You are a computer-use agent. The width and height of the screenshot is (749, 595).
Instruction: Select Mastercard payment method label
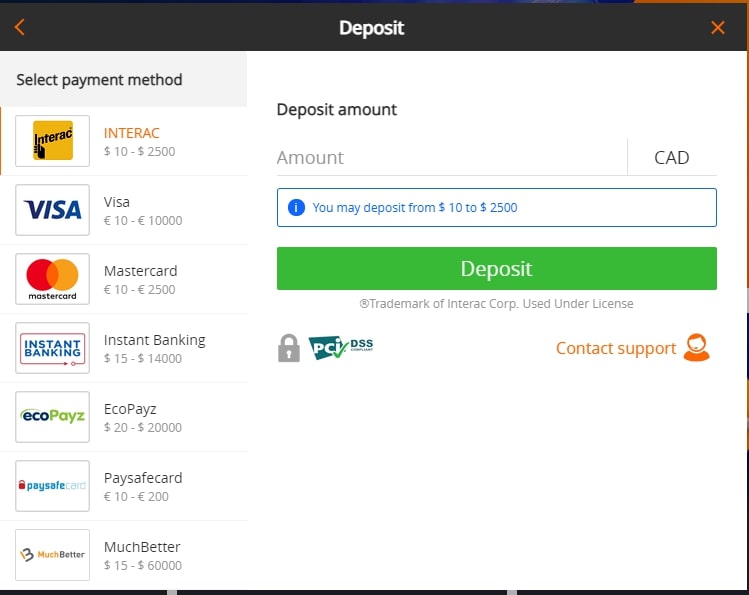[x=140, y=271]
